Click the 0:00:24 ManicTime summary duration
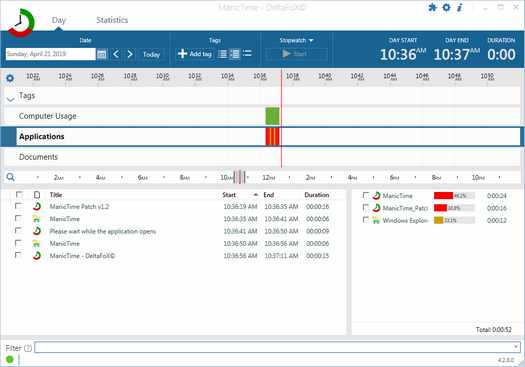 [497, 196]
